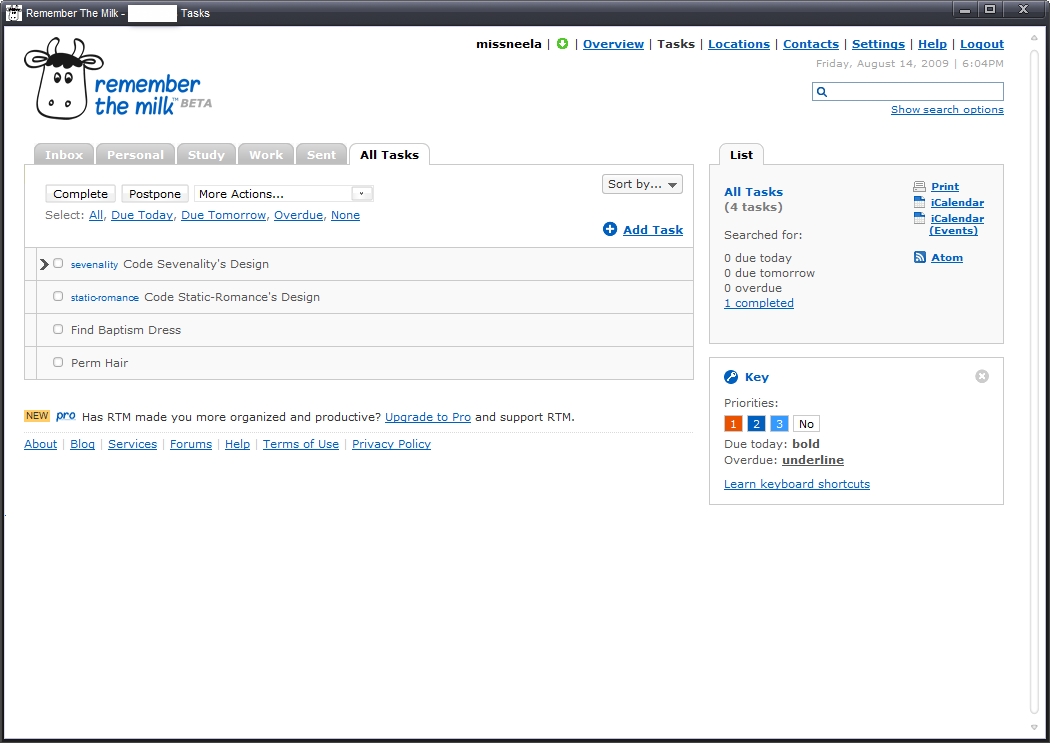Open the Settings link
This screenshot has width=1050, height=743.
(x=878, y=44)
